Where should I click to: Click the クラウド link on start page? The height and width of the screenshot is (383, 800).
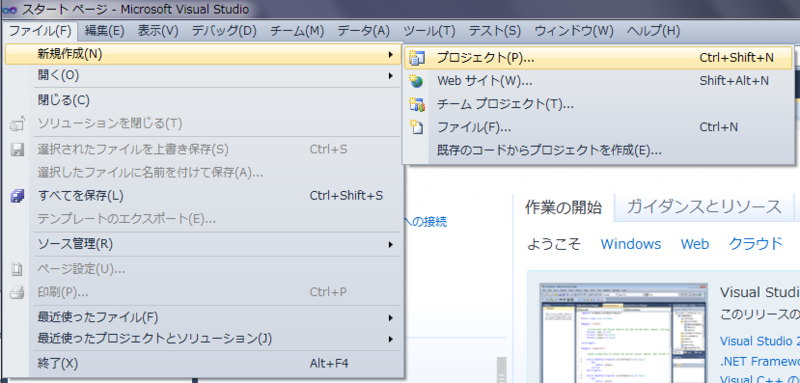tap(756, 244)
